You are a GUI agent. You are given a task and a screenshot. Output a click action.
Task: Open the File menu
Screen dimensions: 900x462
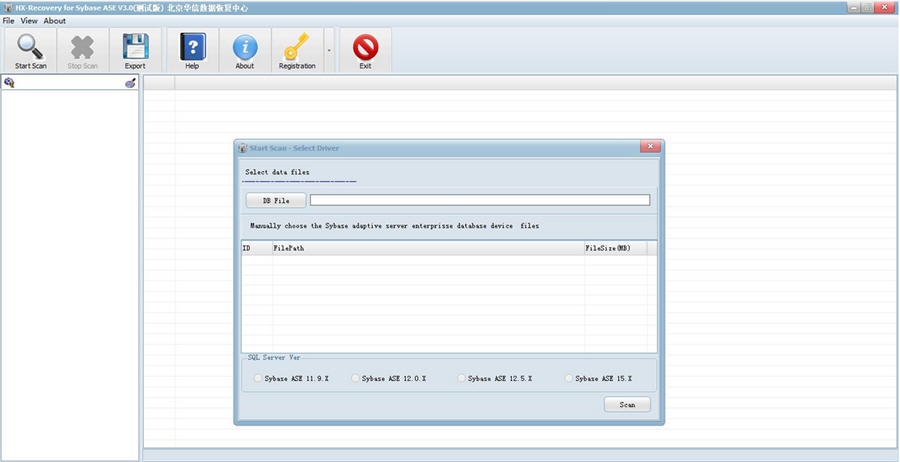8,21
